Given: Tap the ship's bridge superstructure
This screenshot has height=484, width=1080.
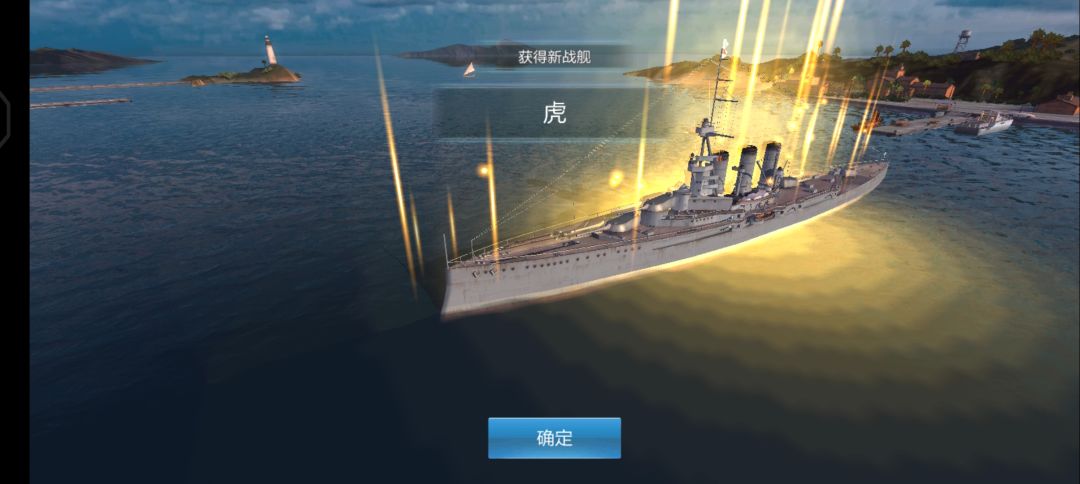Looking at the screenshot, I should click(706, 162).
